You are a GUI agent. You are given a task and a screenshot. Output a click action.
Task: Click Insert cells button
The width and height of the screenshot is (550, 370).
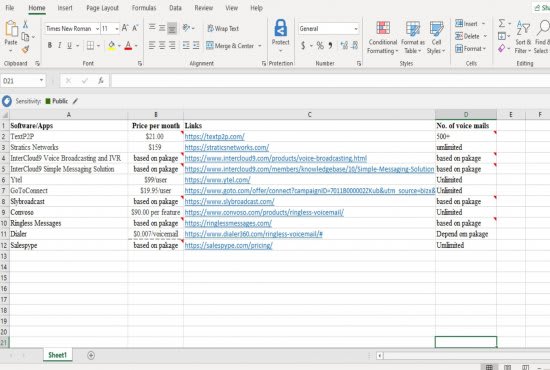467,24
